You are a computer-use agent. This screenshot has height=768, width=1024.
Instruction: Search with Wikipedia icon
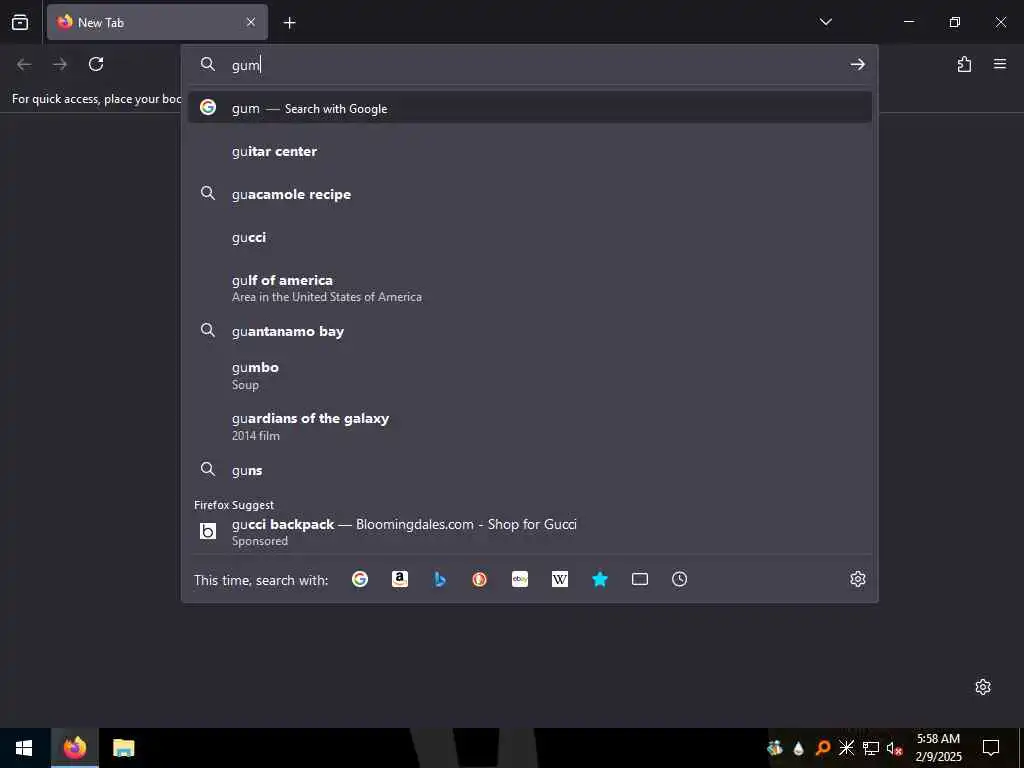point(560,579)
